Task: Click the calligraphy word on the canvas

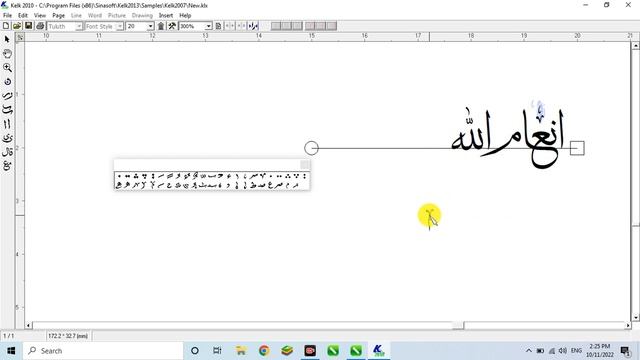Action: click(508, 137)
